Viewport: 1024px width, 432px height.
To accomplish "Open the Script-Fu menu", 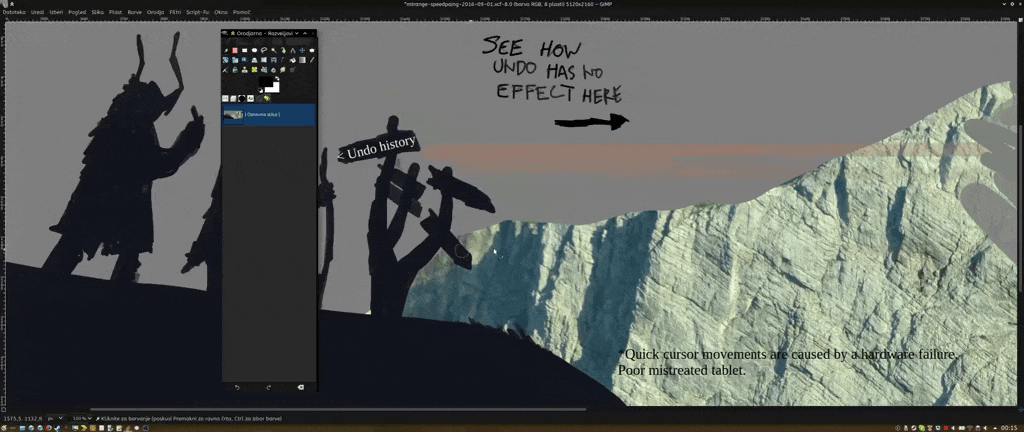I will (197, 12).
